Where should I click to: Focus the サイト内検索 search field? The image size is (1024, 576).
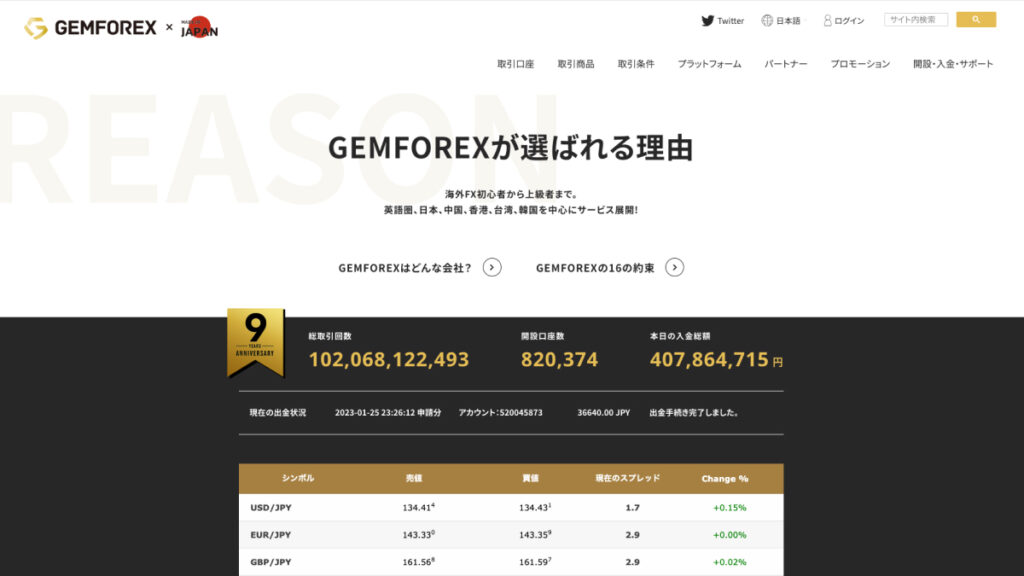[916, 20]
